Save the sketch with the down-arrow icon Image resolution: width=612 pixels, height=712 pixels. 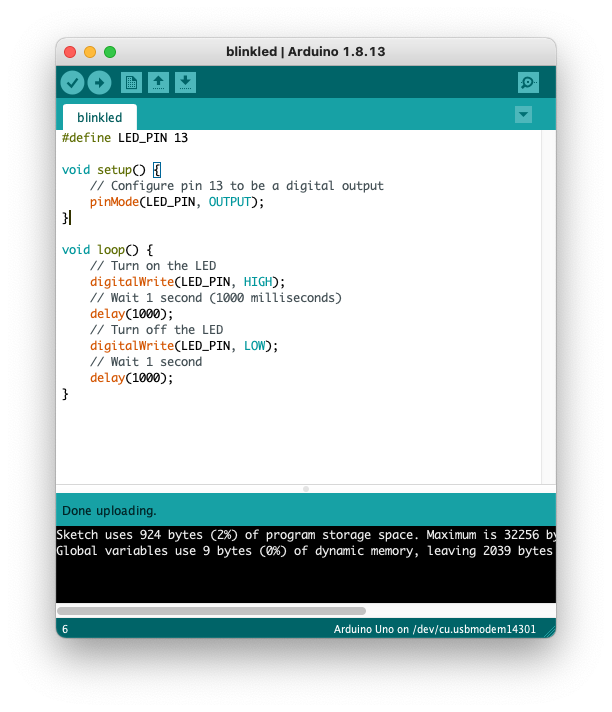point(185,83)
